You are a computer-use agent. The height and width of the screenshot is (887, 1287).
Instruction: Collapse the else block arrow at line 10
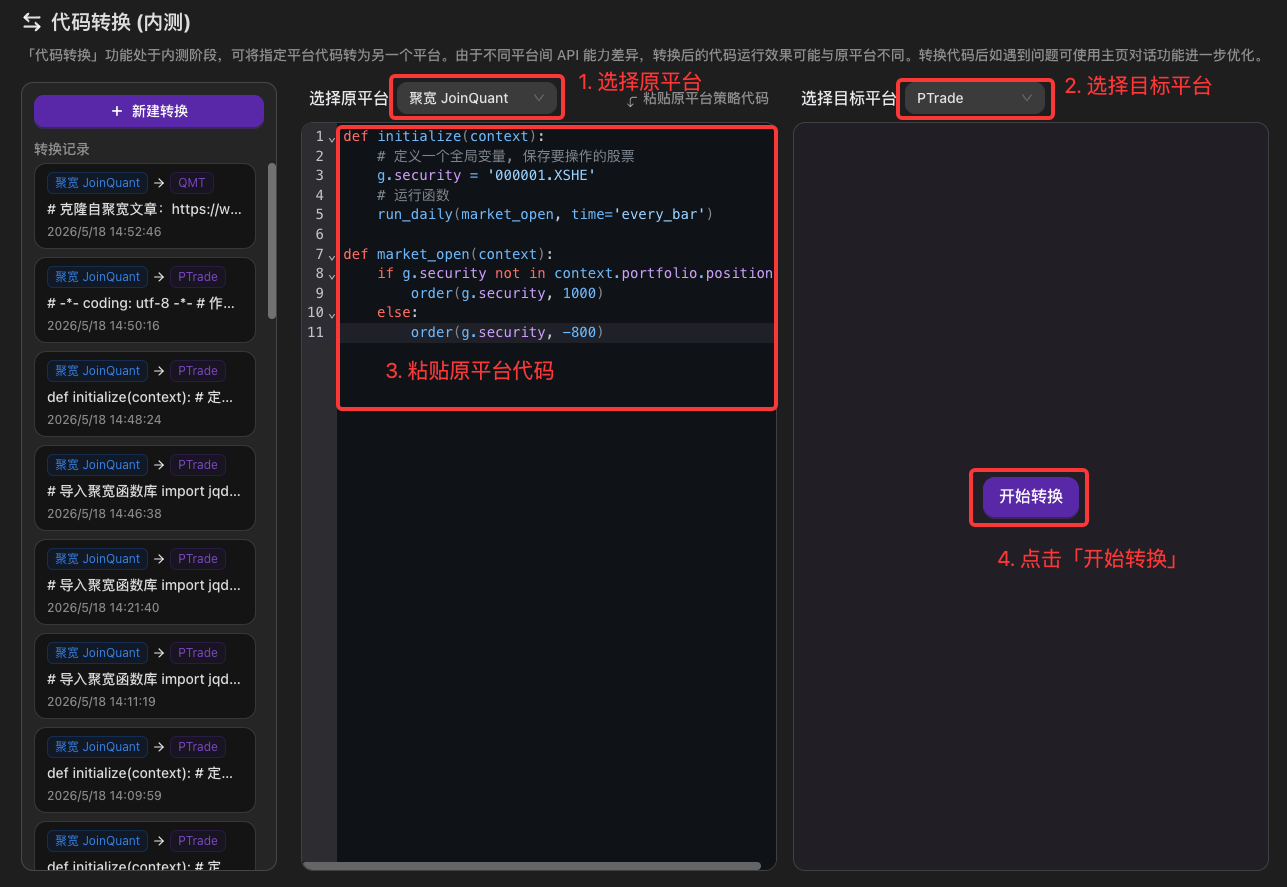[x=332, y=314]
